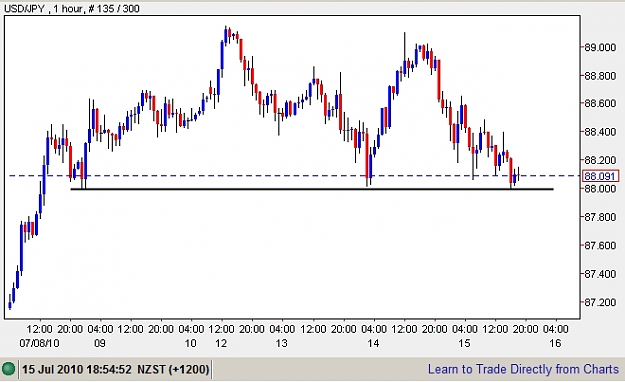Screen dimensions: 625x382
Task: Click the 88.600 price axis label
Action: tap(600, 104)
